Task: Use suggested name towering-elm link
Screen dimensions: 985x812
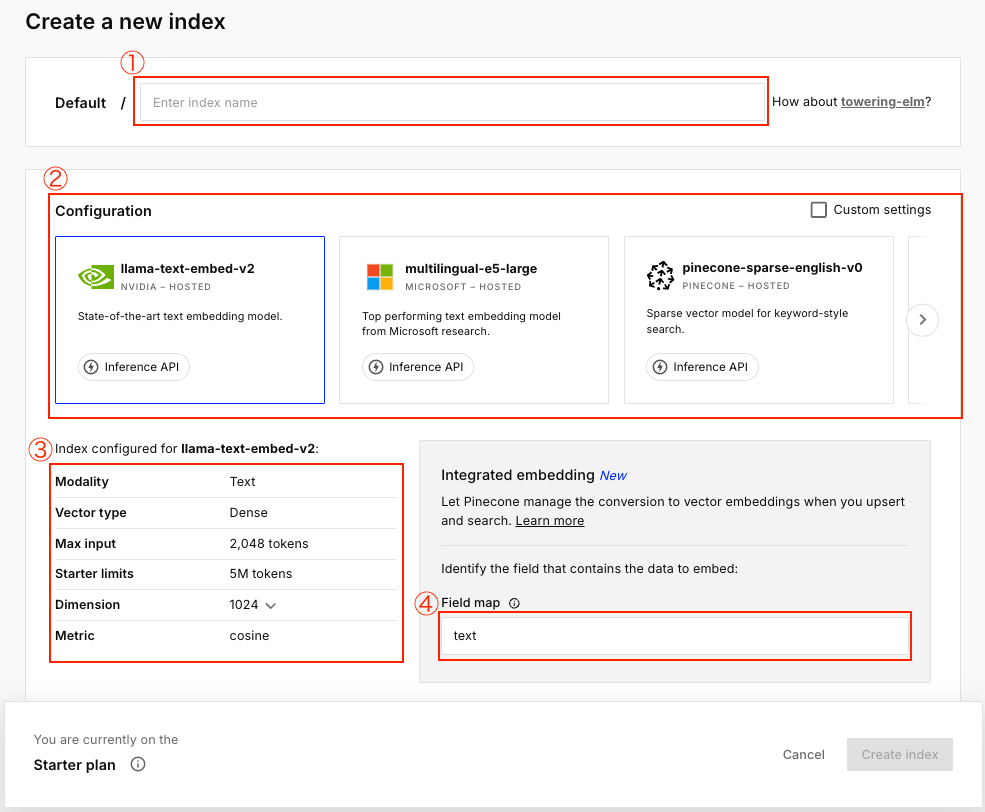Action: (x=882, y=102)
